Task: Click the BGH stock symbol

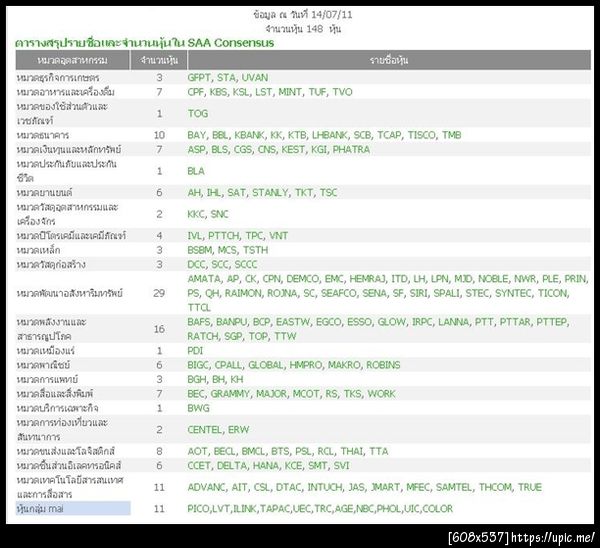Action: coord(197,380)
